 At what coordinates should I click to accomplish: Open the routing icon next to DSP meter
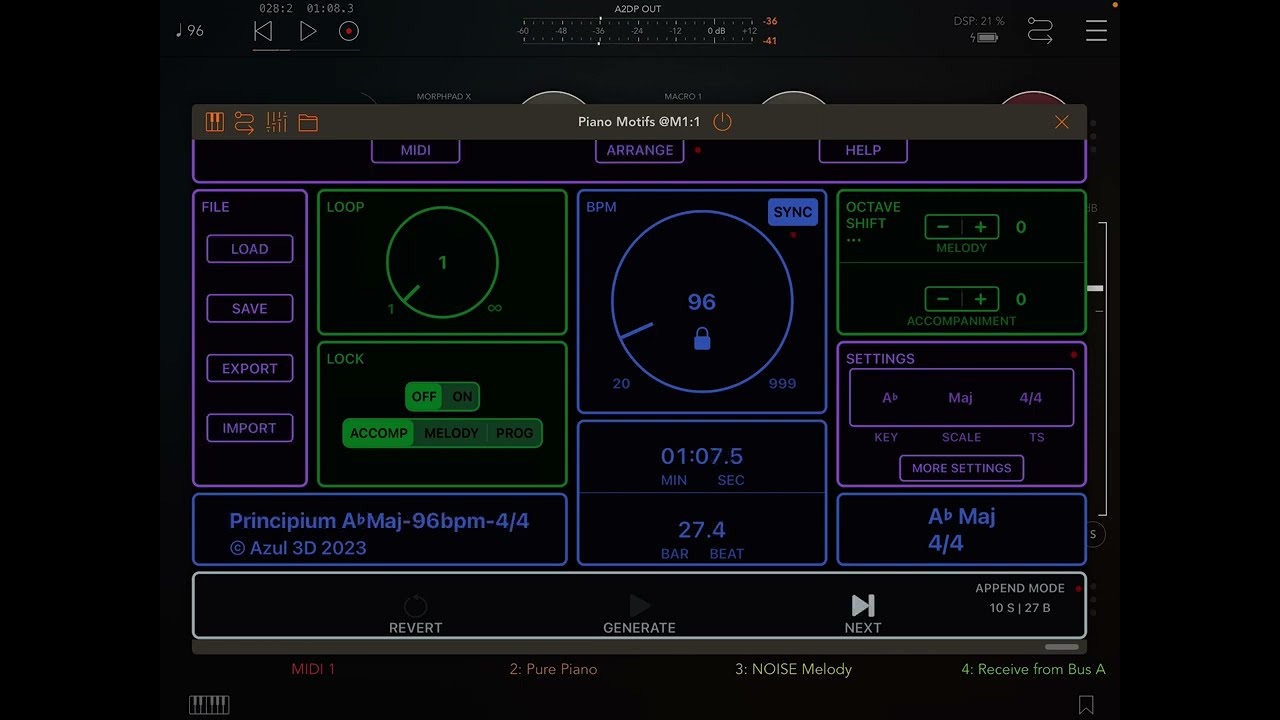point(1040,32)
